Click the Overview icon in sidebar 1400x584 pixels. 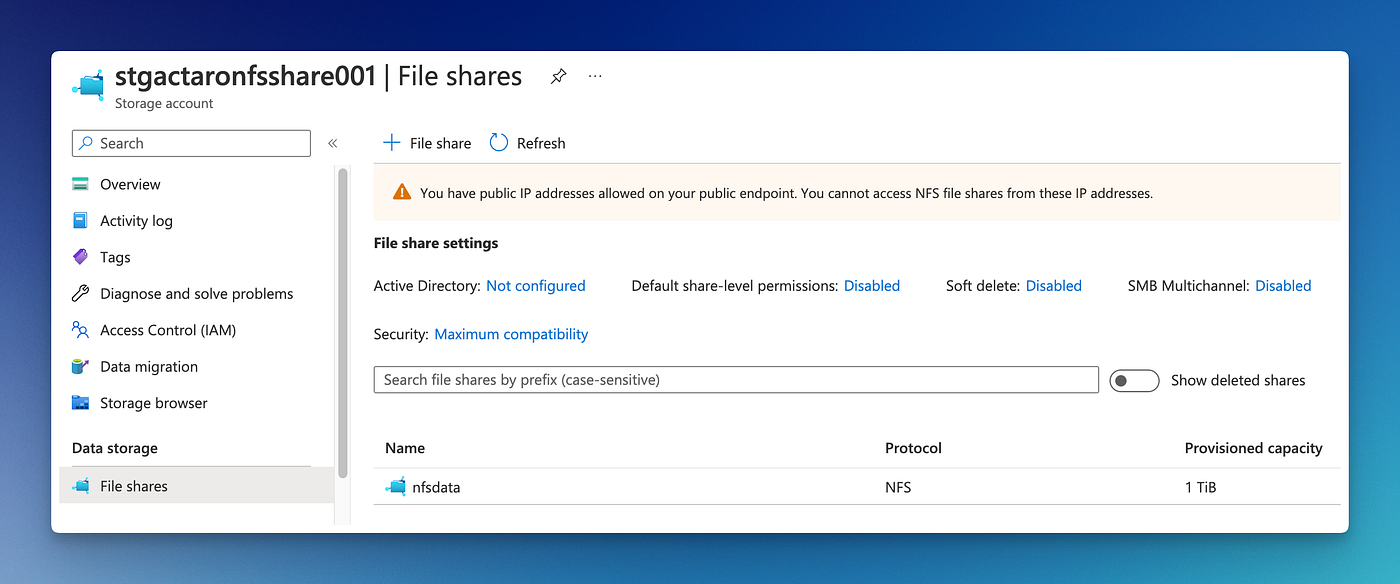pyautogui.click(x=81, y=184)
